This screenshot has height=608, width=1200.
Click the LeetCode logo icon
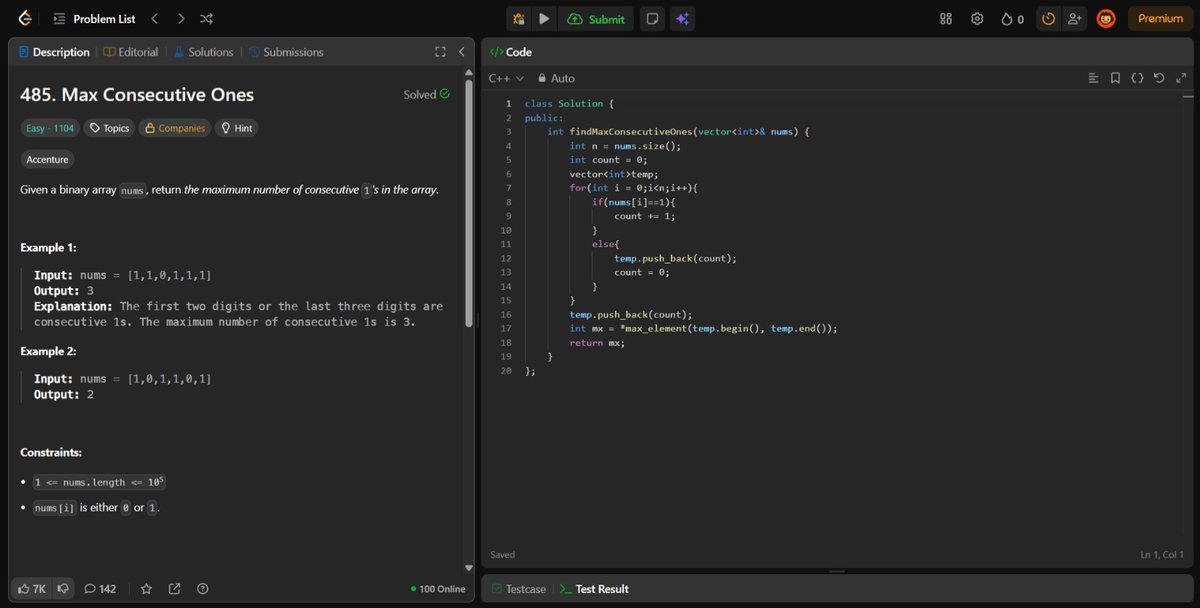point(25,18)
